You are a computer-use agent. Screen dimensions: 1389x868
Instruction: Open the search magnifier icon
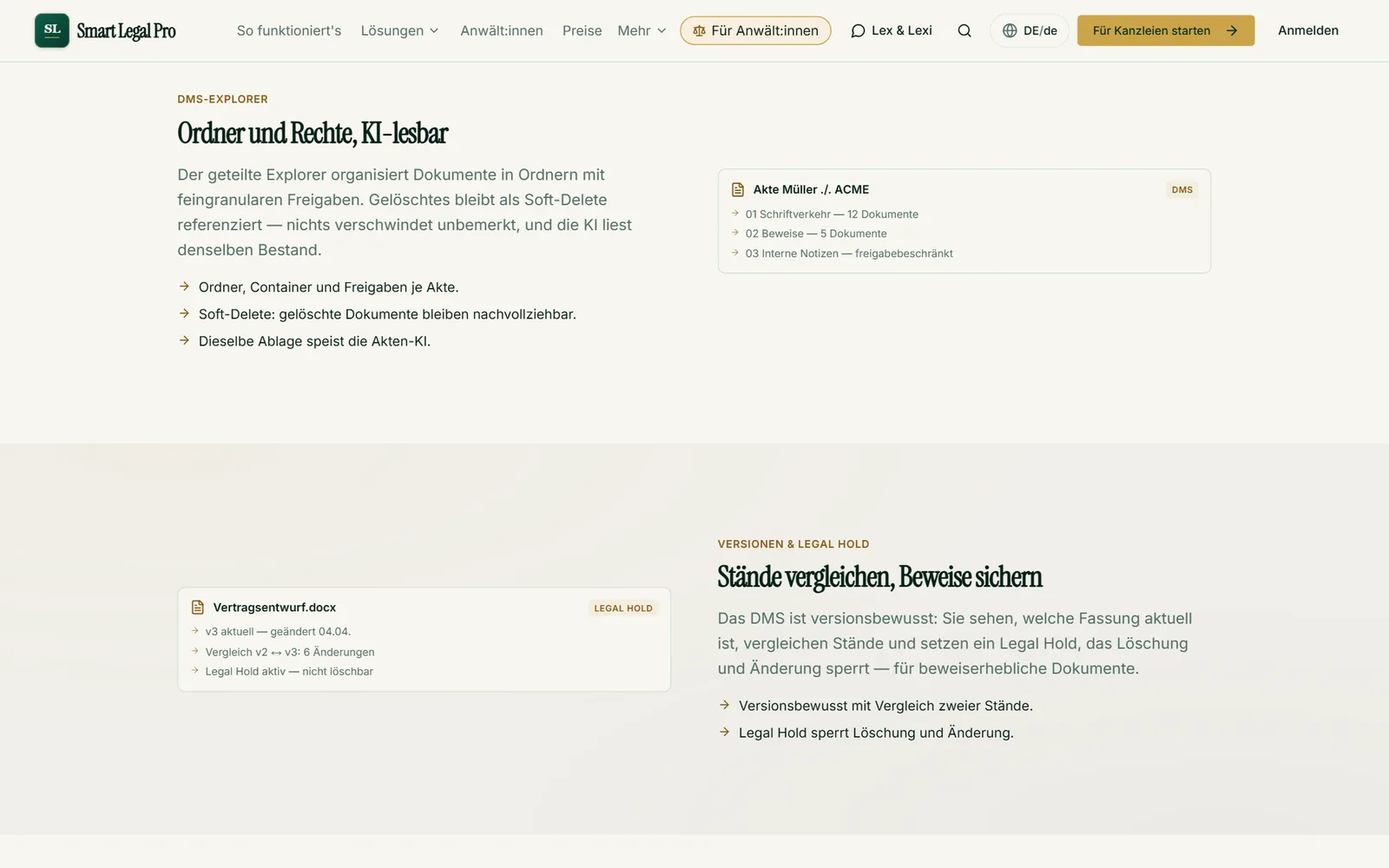coord(964,30)
